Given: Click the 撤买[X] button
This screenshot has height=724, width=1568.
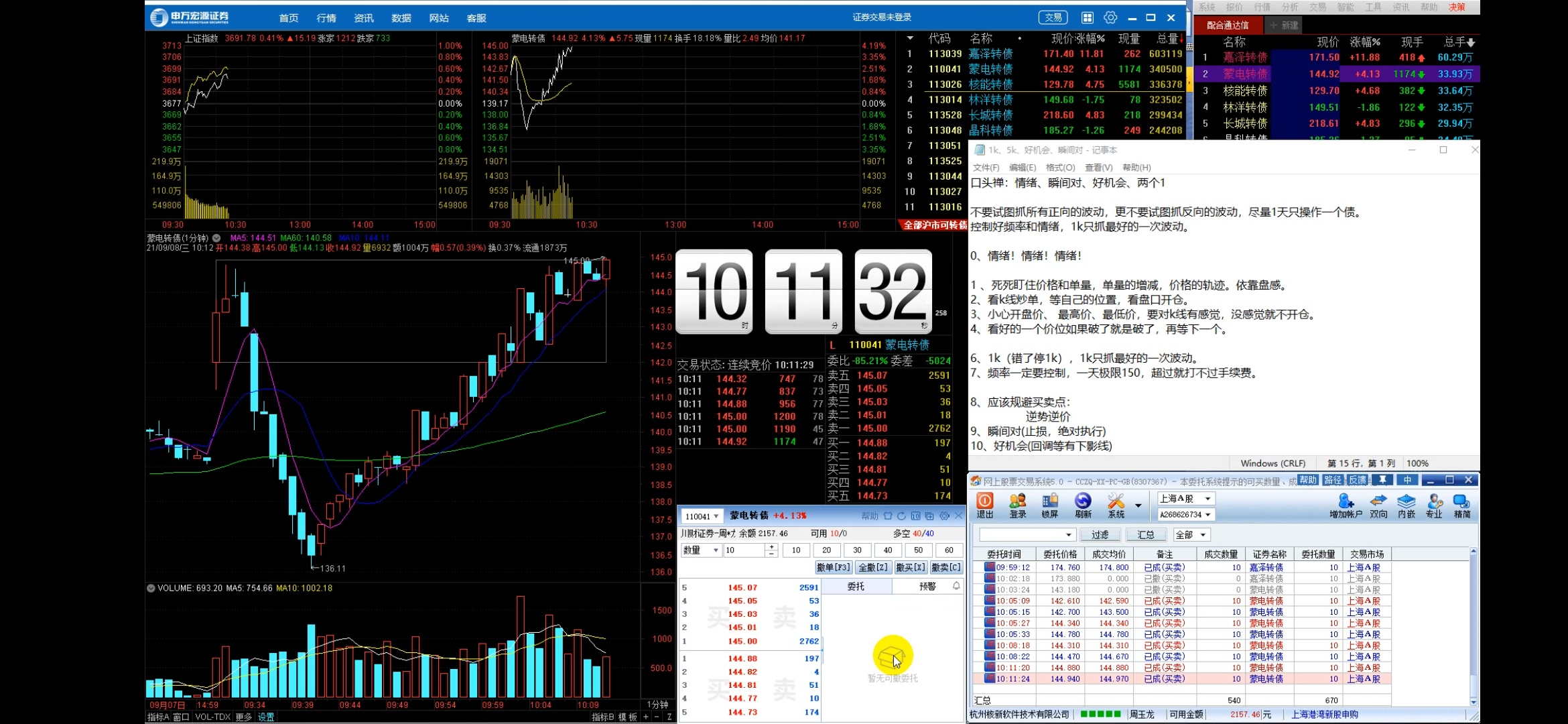Looking at the screenshot, I should 910,567.
